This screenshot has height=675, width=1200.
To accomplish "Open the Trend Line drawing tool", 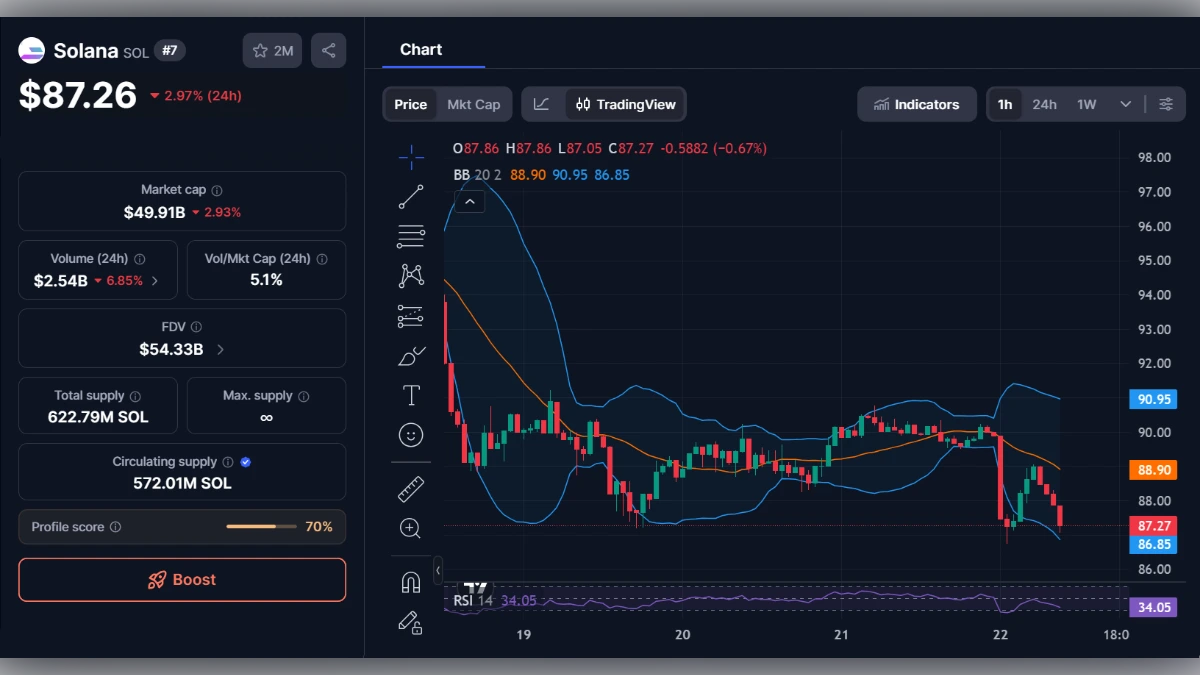I will [410, 197].
